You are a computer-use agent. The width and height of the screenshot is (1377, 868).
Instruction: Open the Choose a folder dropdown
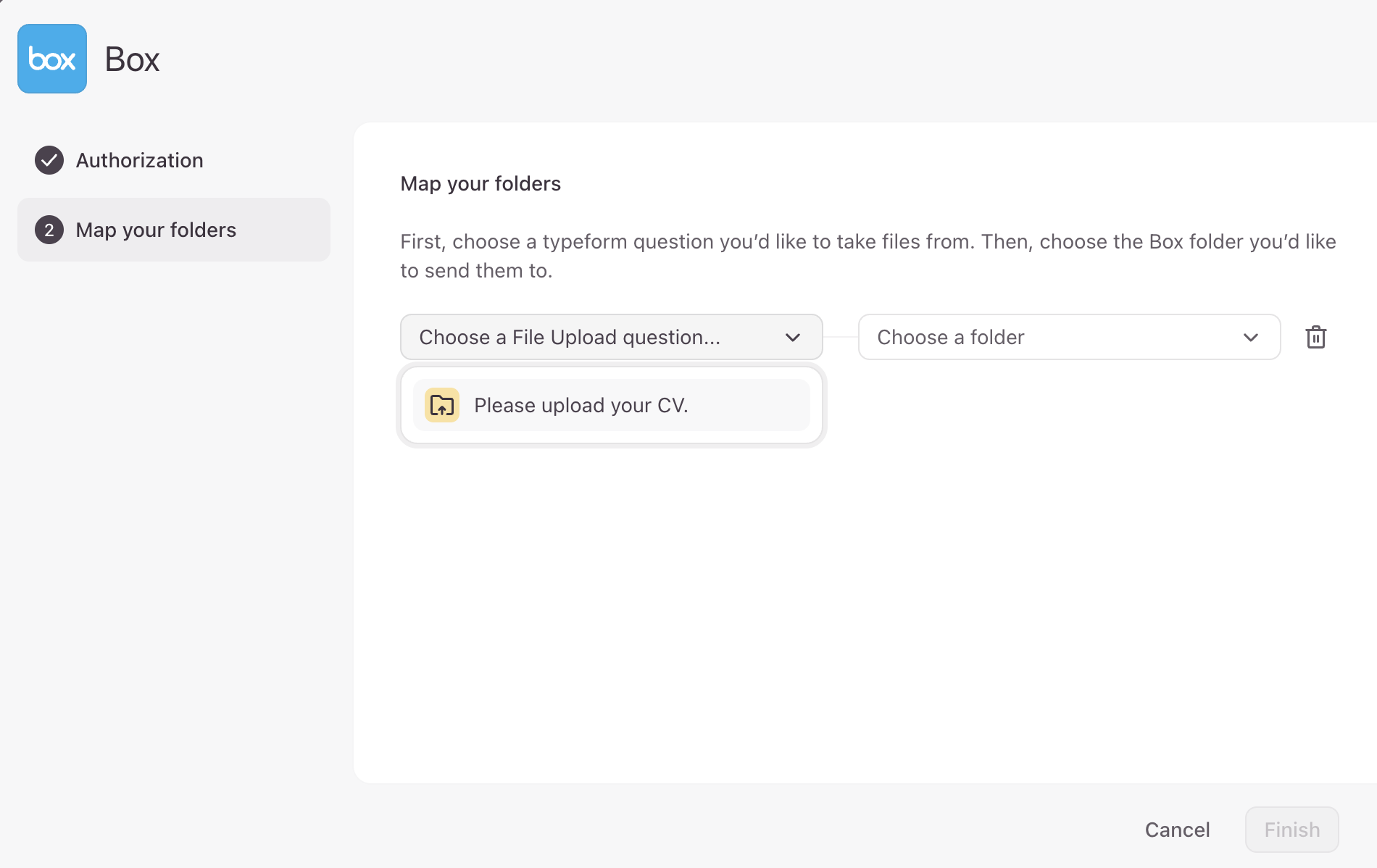(1070, 337)
